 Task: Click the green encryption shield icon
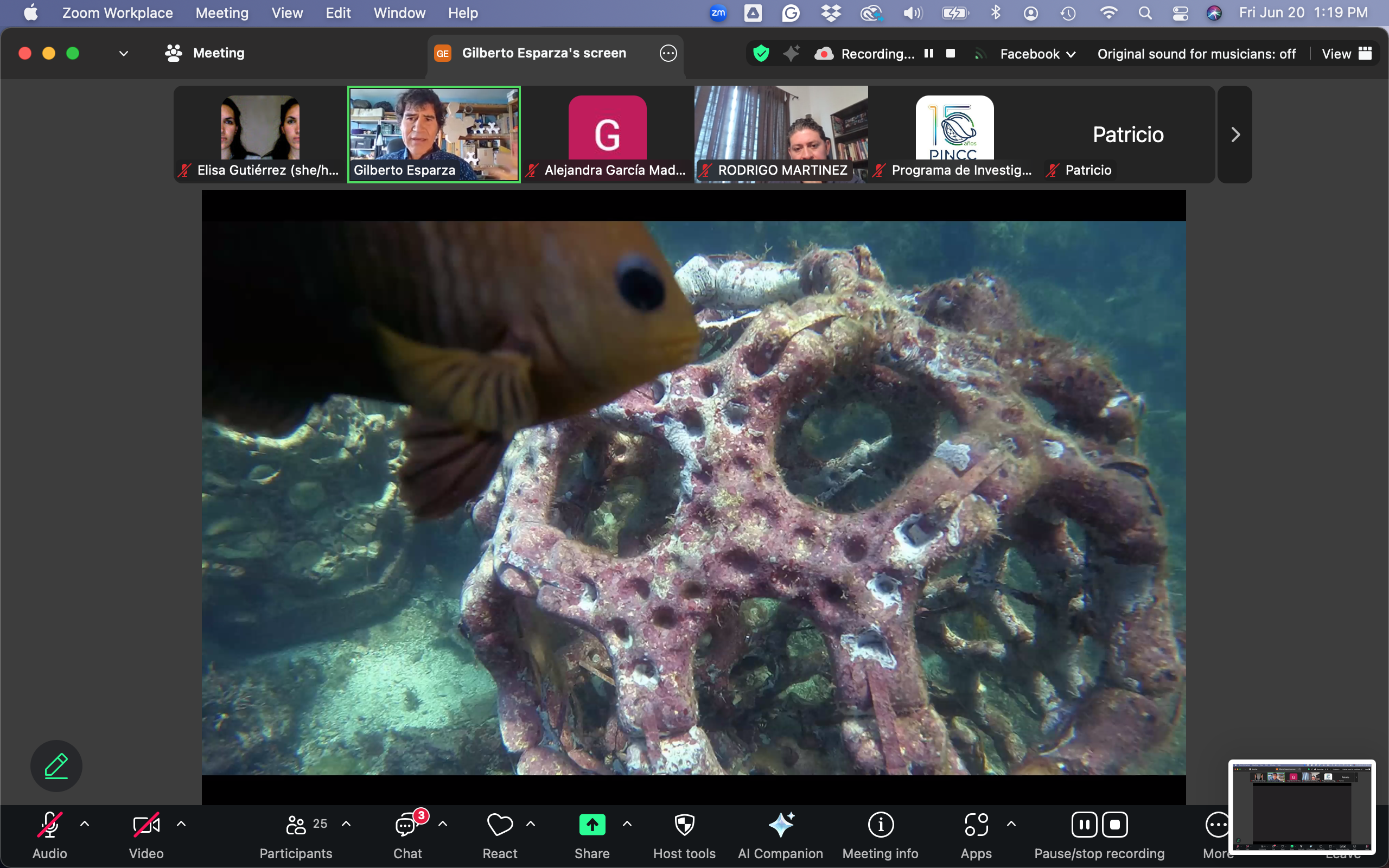point(761,53)
